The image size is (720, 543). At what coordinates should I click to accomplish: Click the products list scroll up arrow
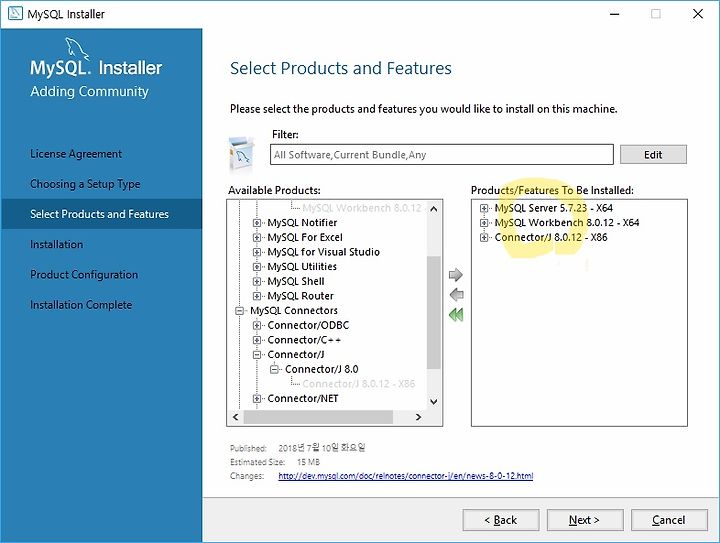tap(433, 209)
